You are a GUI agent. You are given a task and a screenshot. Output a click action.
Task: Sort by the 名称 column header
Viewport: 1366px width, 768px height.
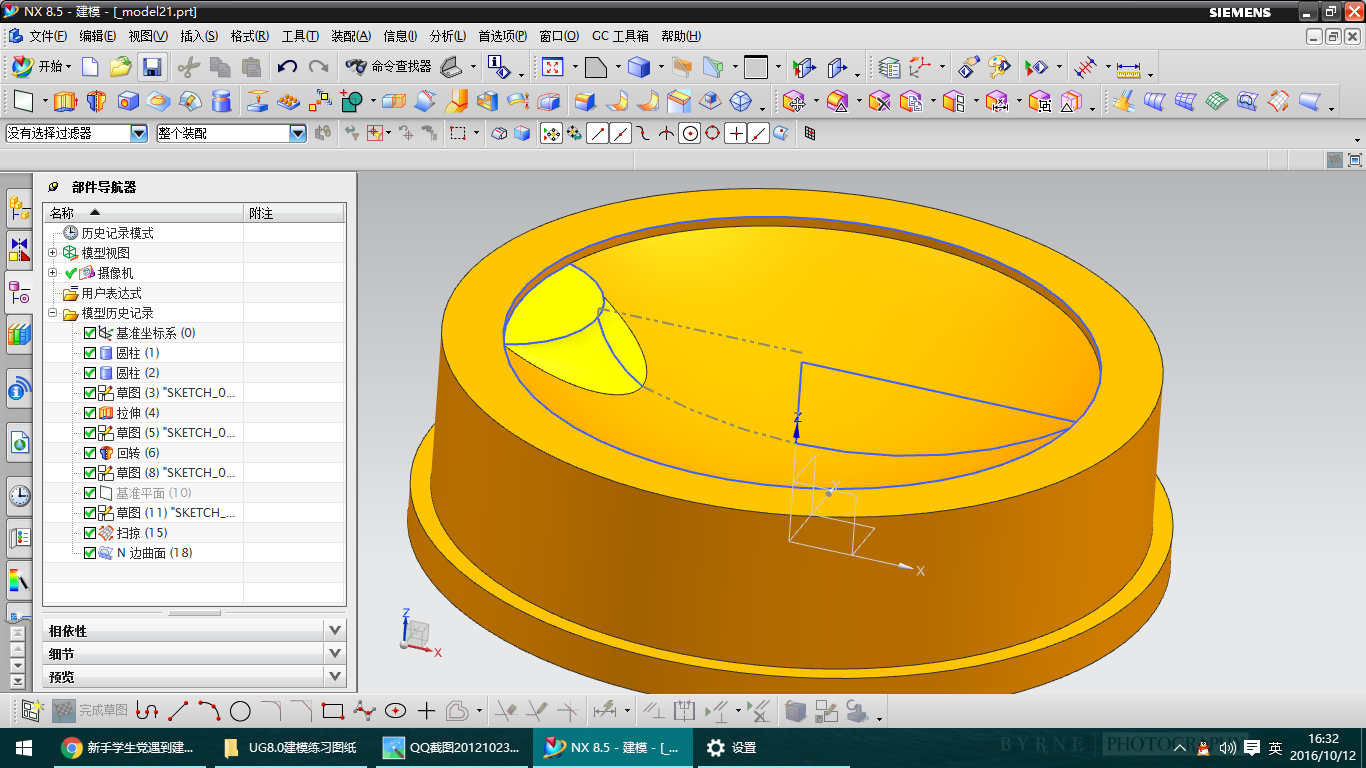click(144, 213)
